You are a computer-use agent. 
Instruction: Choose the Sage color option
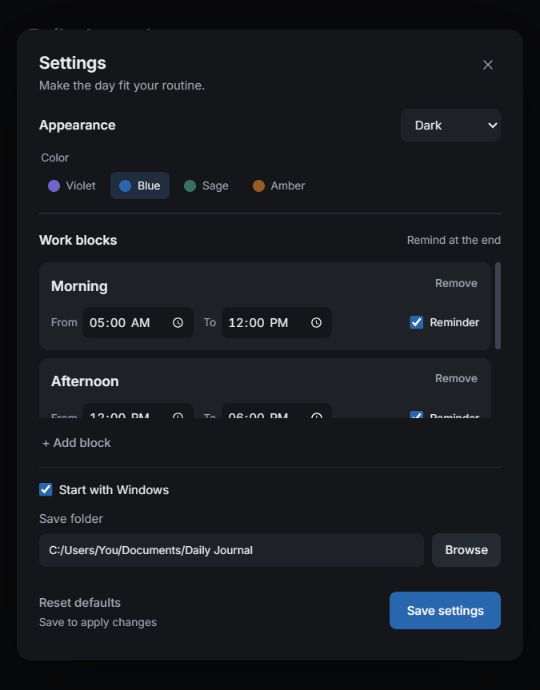[206, 186]
